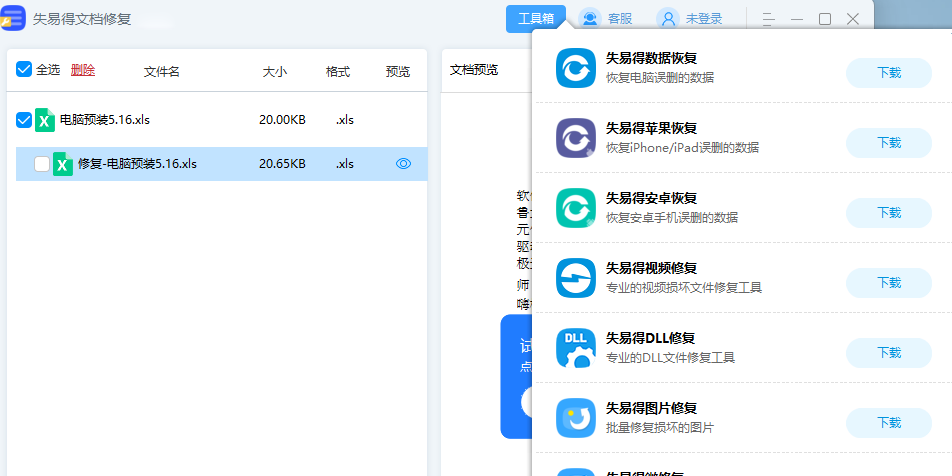Click the Excel icon of 电脑预装5.16.xls
Viewport: 952px width, 476px height.
(44, 120)
